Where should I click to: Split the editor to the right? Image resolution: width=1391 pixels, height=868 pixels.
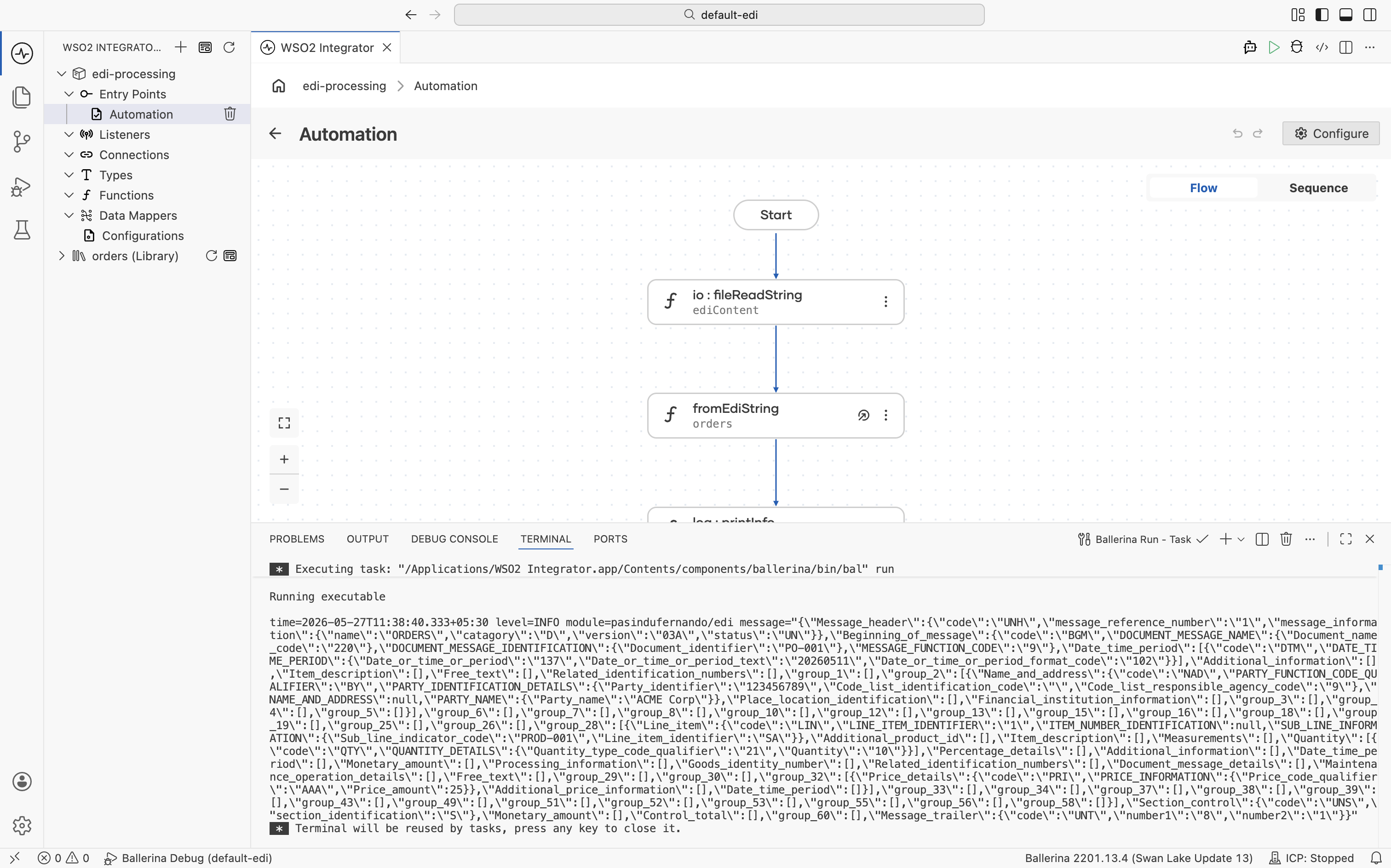click(1345, 47)
